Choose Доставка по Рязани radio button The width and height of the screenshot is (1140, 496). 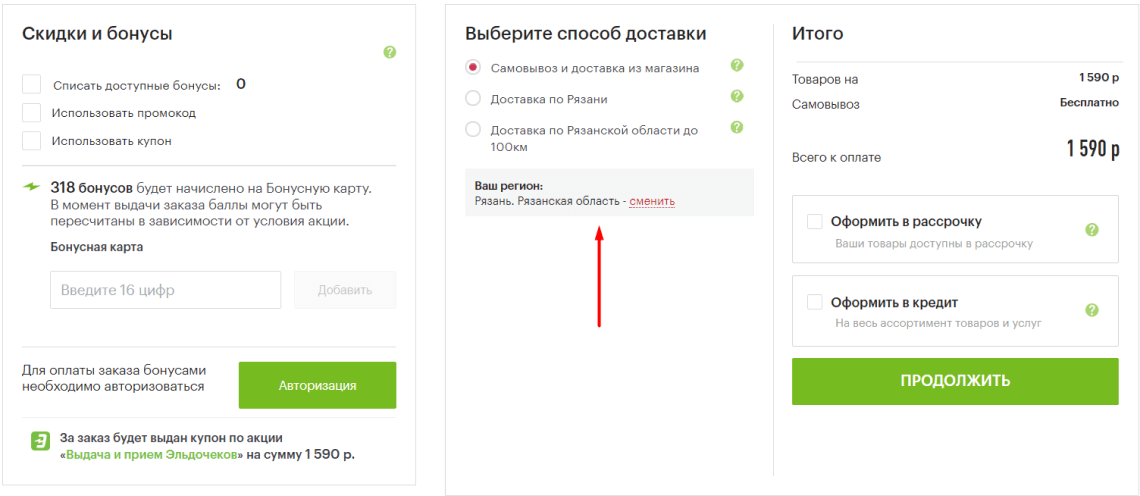pyautogui.click(x=473, y=99)
